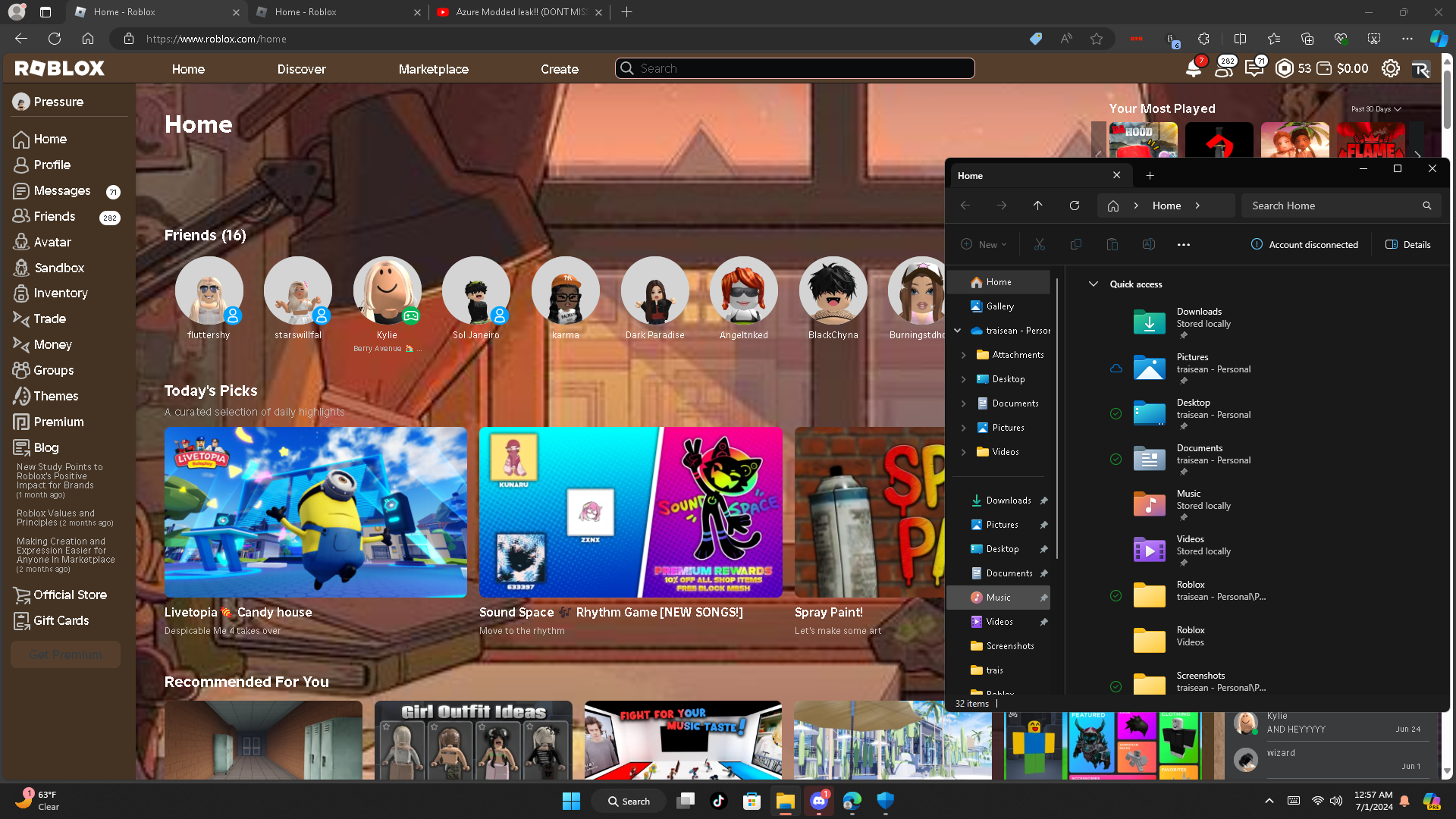
Task: Add page to browser favorites star
Action: [x=1097, y=39]
